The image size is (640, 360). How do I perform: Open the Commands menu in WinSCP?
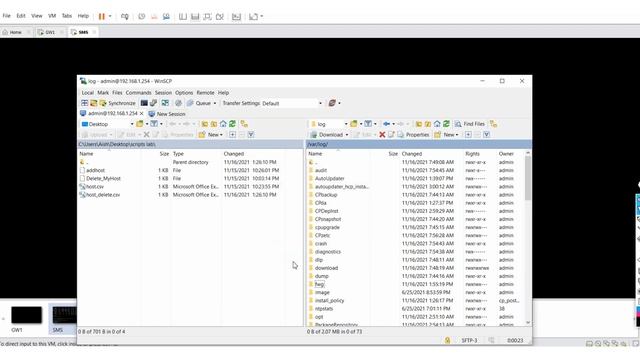[x=138, y=93]
